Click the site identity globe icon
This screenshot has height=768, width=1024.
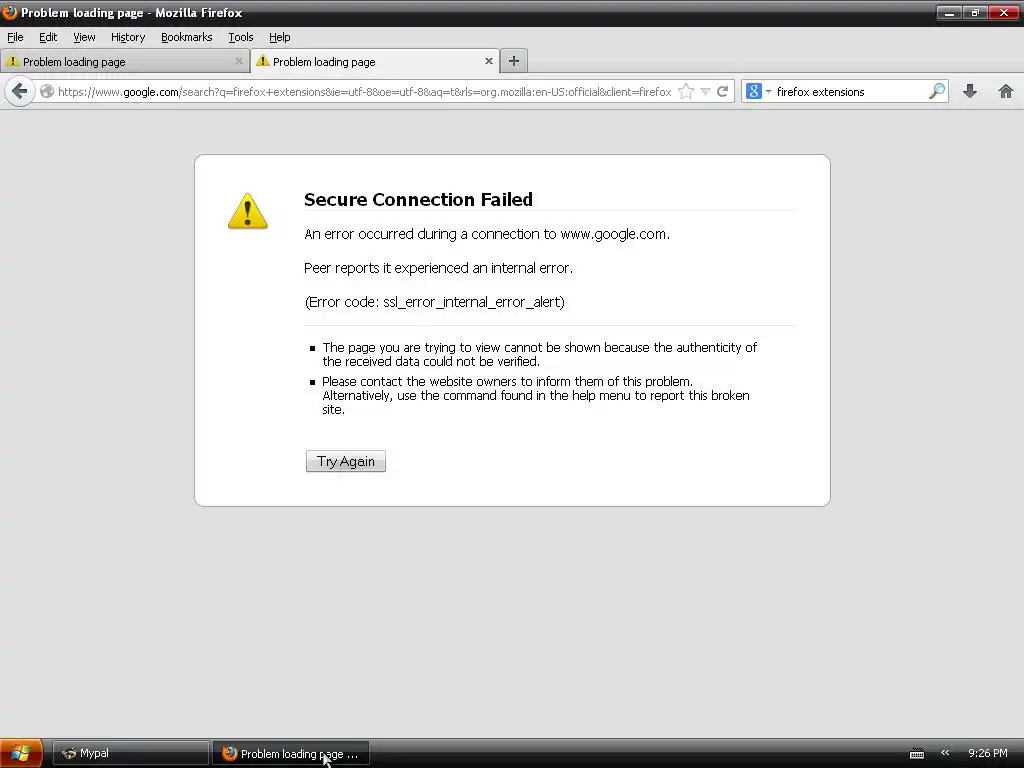[x=46, y=91]
